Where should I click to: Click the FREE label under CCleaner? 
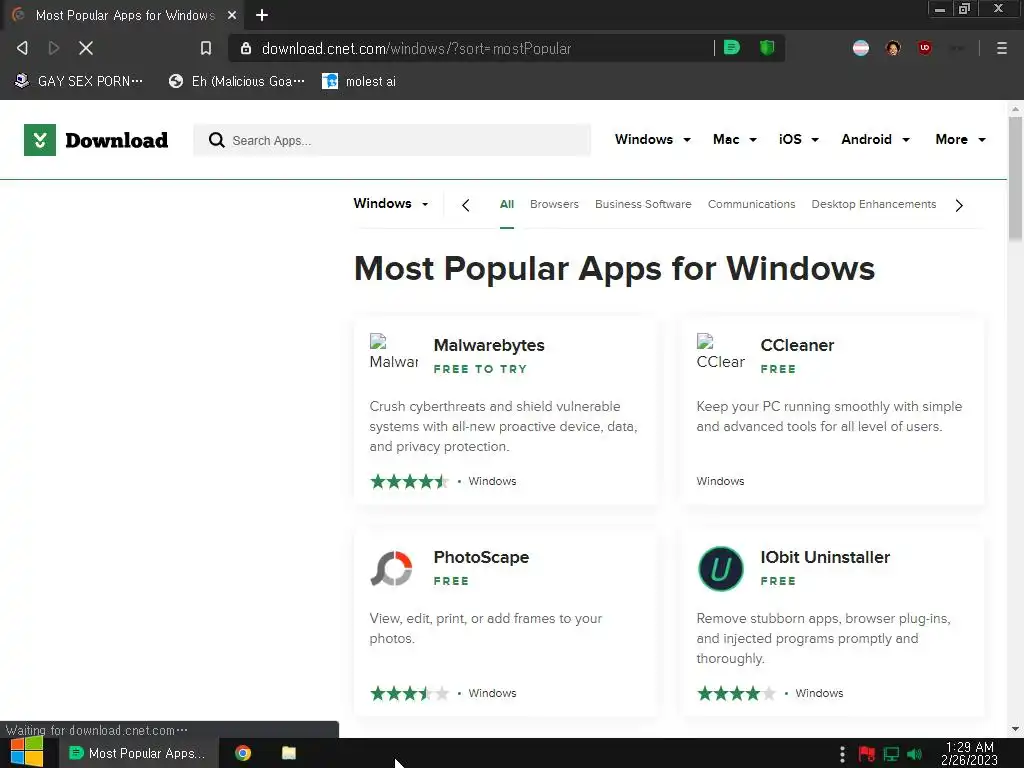(778, 369)
